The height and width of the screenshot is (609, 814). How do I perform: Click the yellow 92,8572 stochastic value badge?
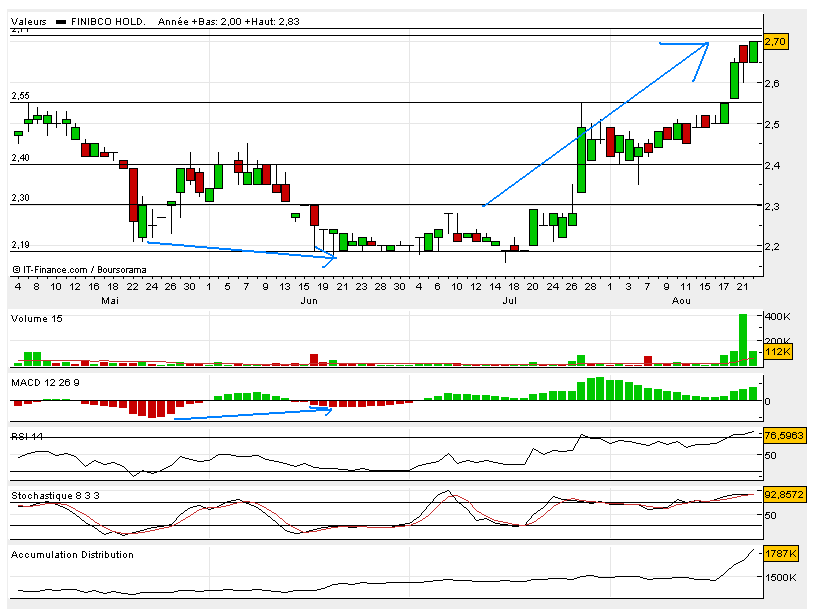click(x=784, y=494)
